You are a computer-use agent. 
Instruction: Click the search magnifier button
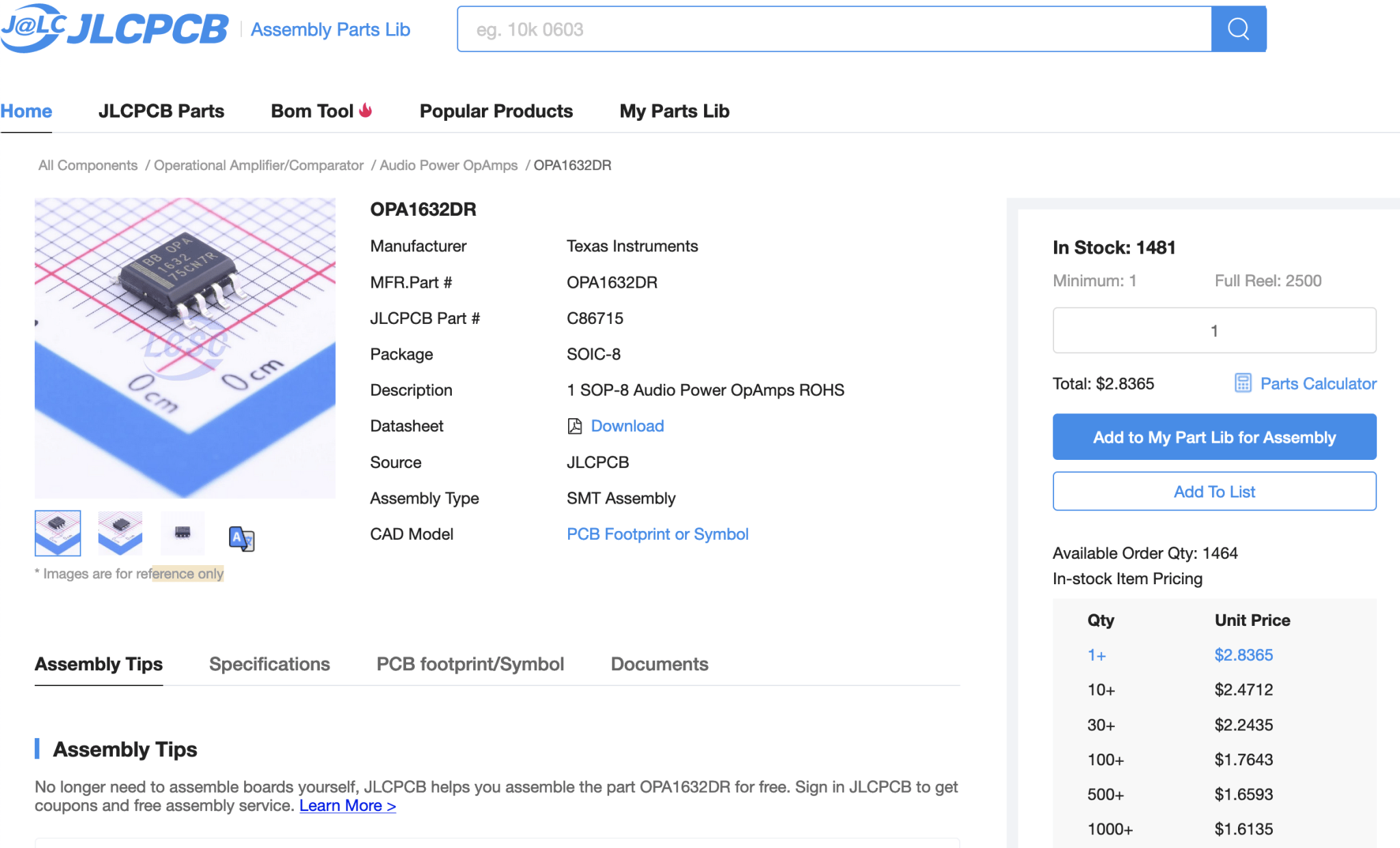pyautogui.click(x=1238, y=29)
